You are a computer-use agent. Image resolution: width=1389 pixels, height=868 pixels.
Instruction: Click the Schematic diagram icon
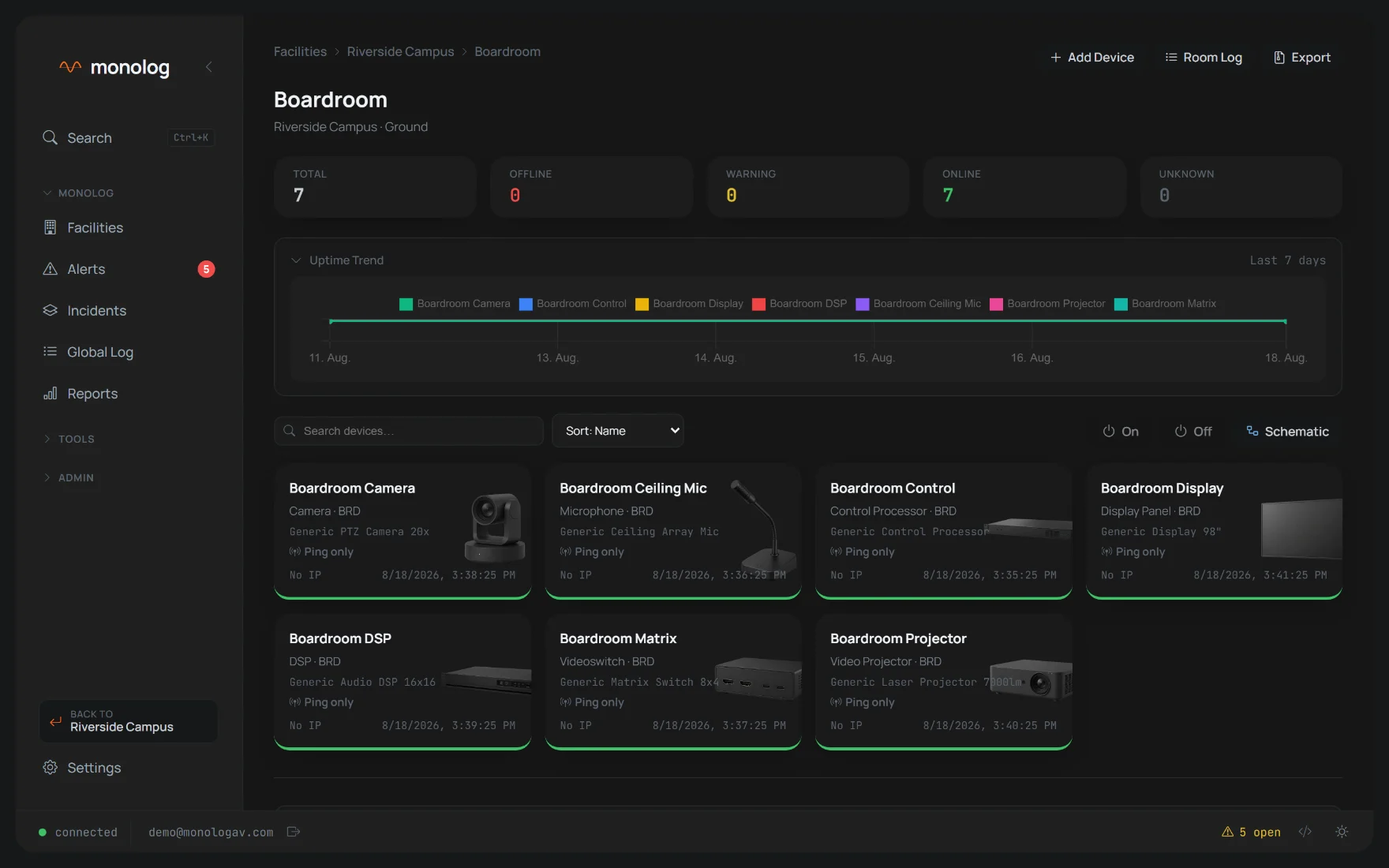coord(1252,431)
